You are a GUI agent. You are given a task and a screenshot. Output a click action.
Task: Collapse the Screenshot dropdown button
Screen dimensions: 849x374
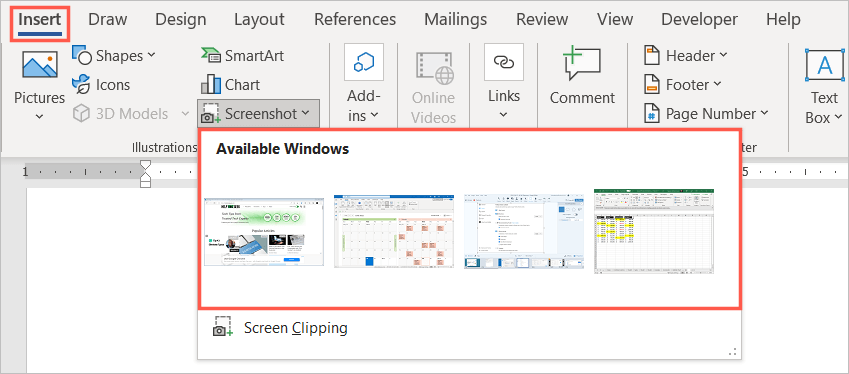click(258, 114)
